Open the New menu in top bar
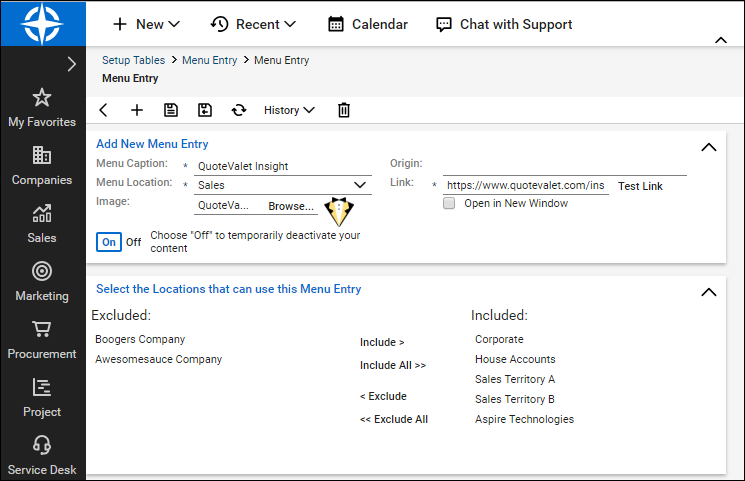This screenshot has width=745, height=481. point(146,24)
